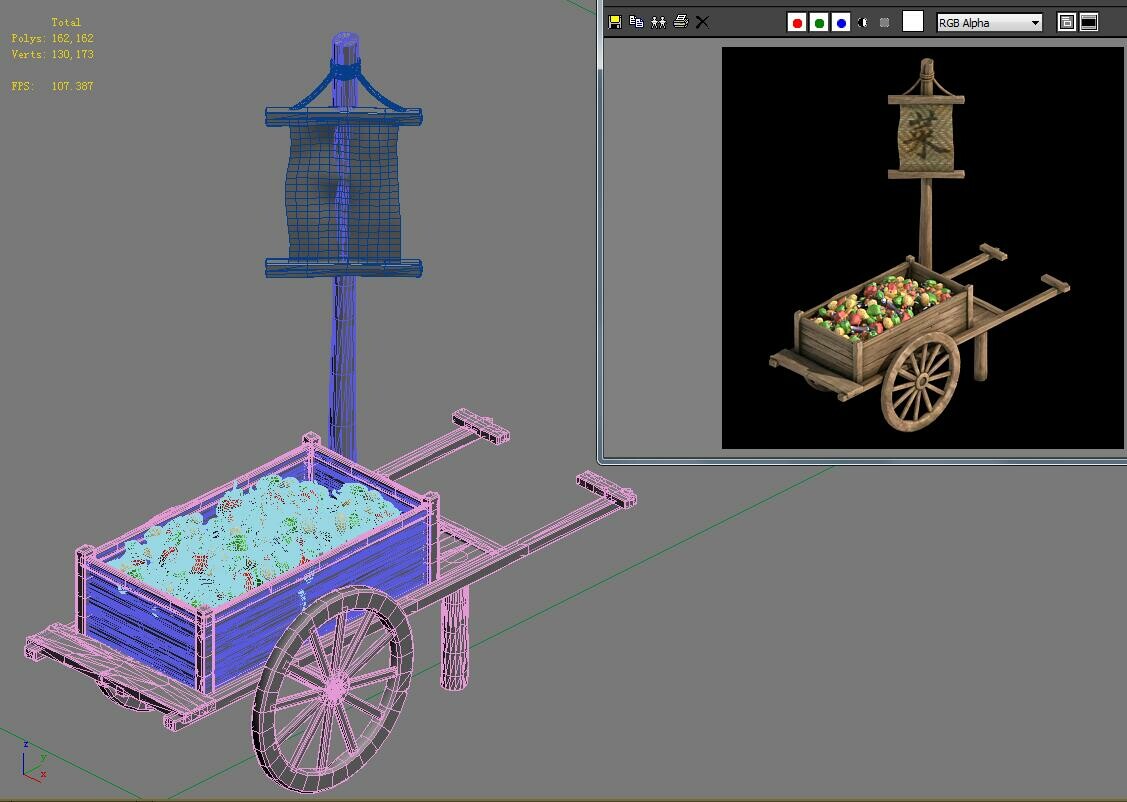The height and width of the screenshot is (802, 1127).
Task: Click the Verts count text in viewport
Action: tap(52, 54)
